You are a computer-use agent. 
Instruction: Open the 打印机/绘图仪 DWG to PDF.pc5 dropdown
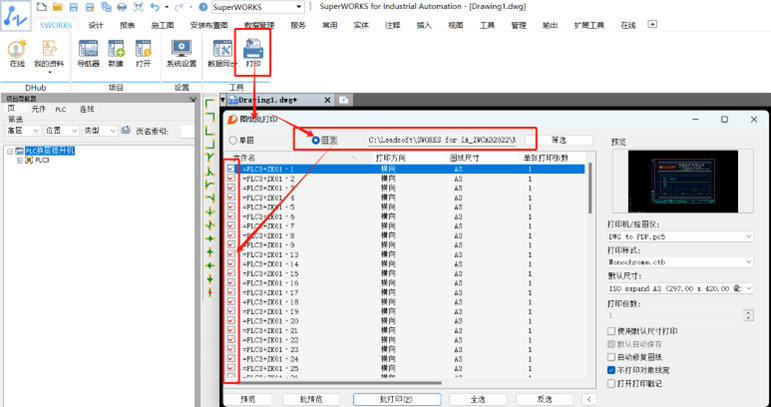[x=681, y=236]
